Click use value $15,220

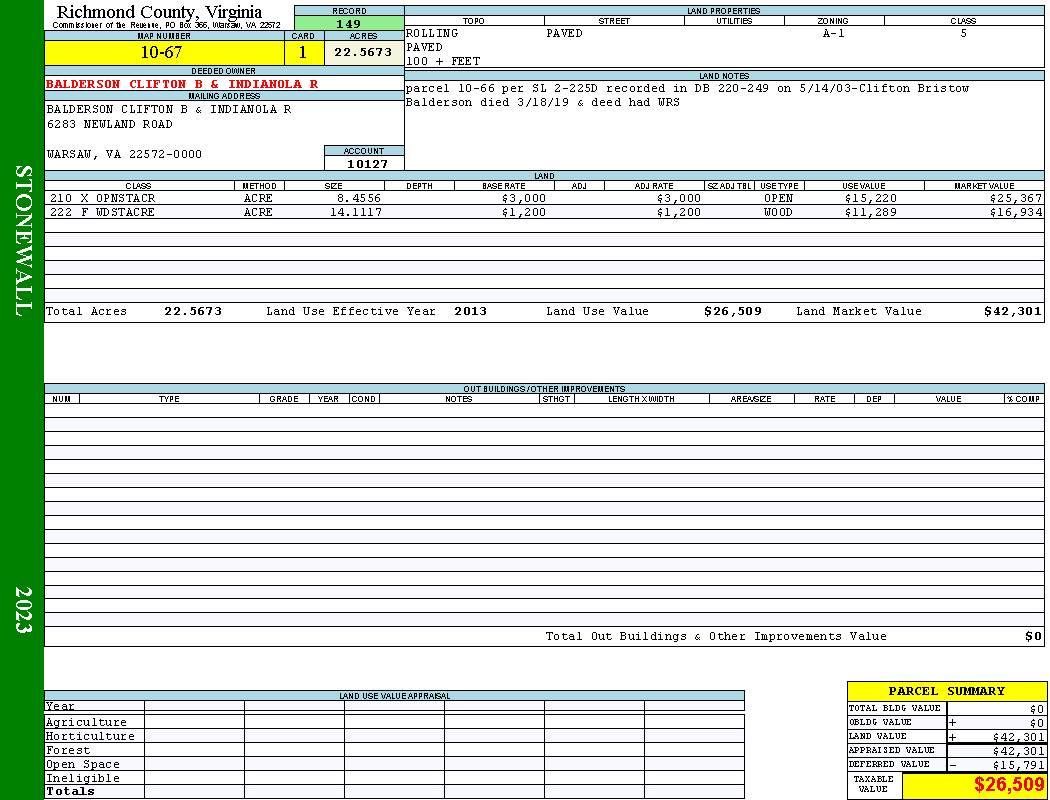(871, 198)
